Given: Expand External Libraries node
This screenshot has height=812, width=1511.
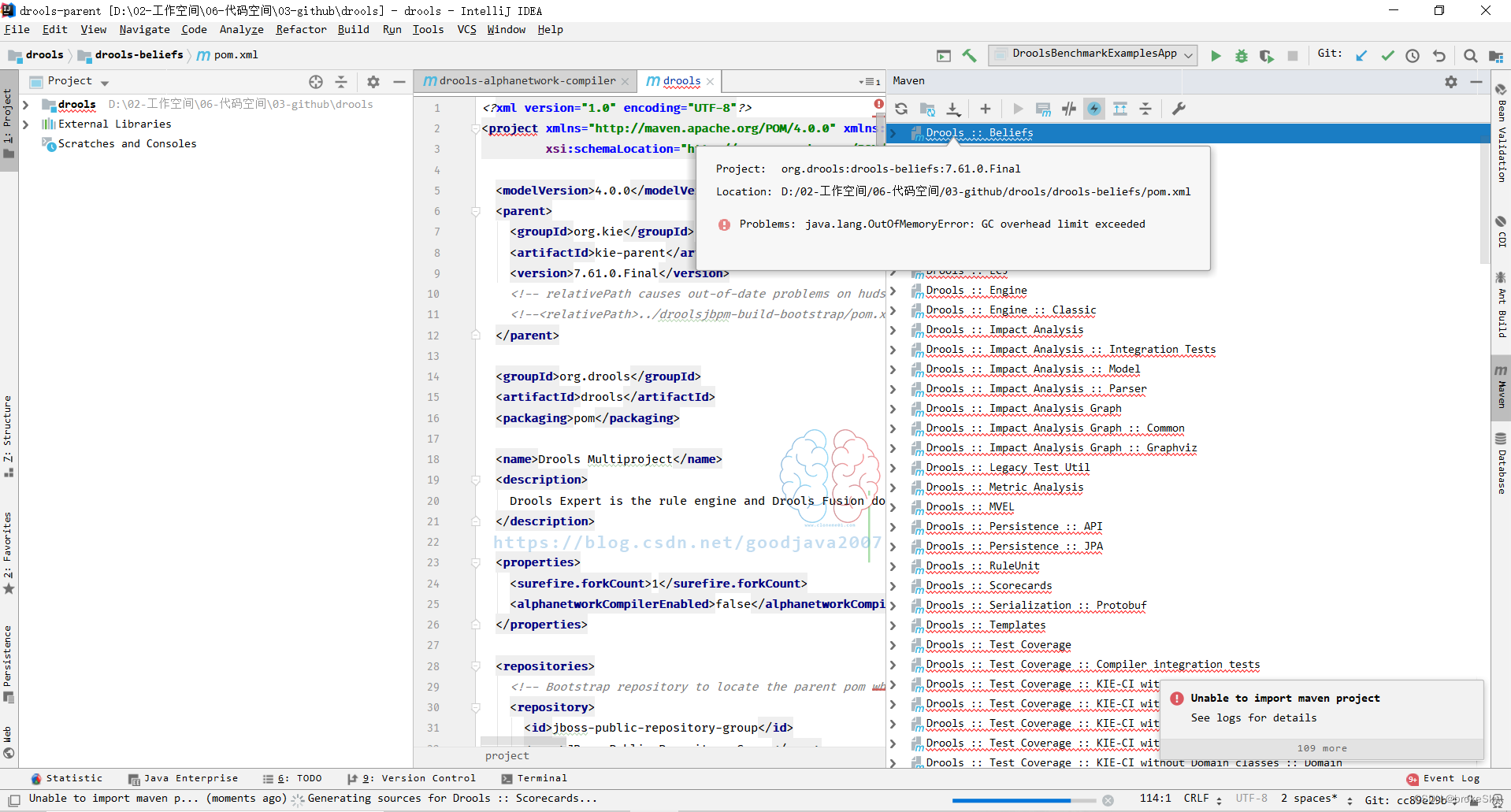Looking at the screenshot, I should click(25, 124).
